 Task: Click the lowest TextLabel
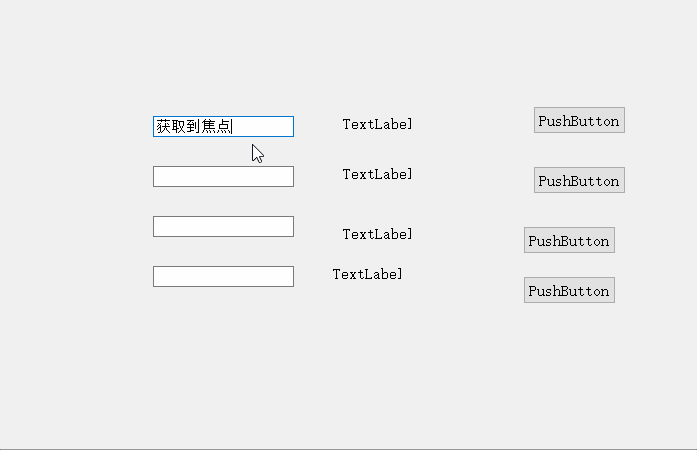[367, 274]
